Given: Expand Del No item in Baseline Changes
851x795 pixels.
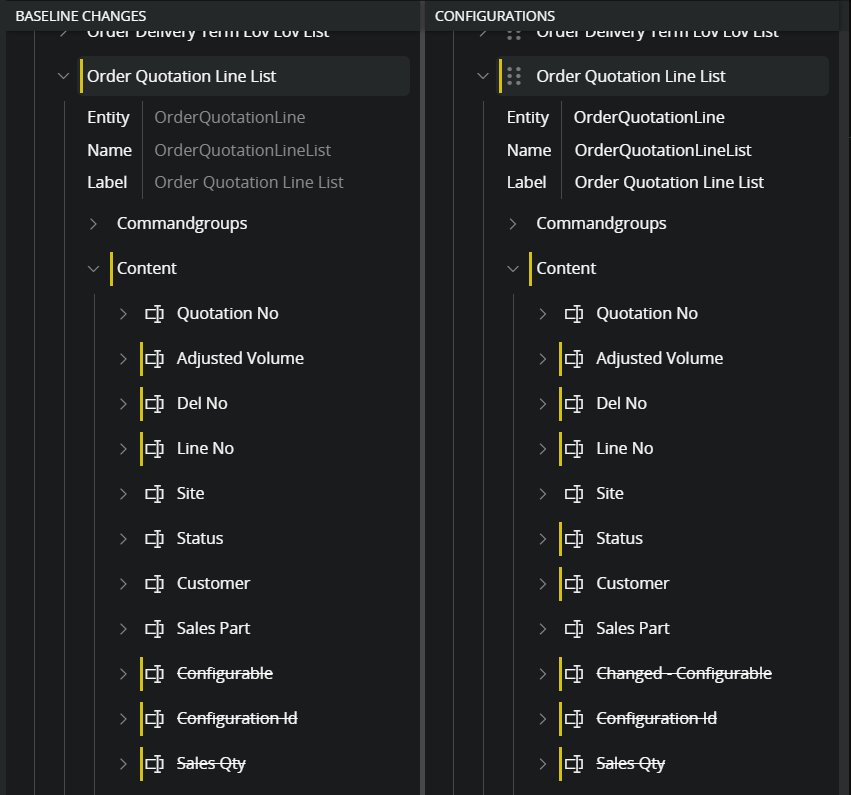Looking at the screenshot, I should [124, 404].
